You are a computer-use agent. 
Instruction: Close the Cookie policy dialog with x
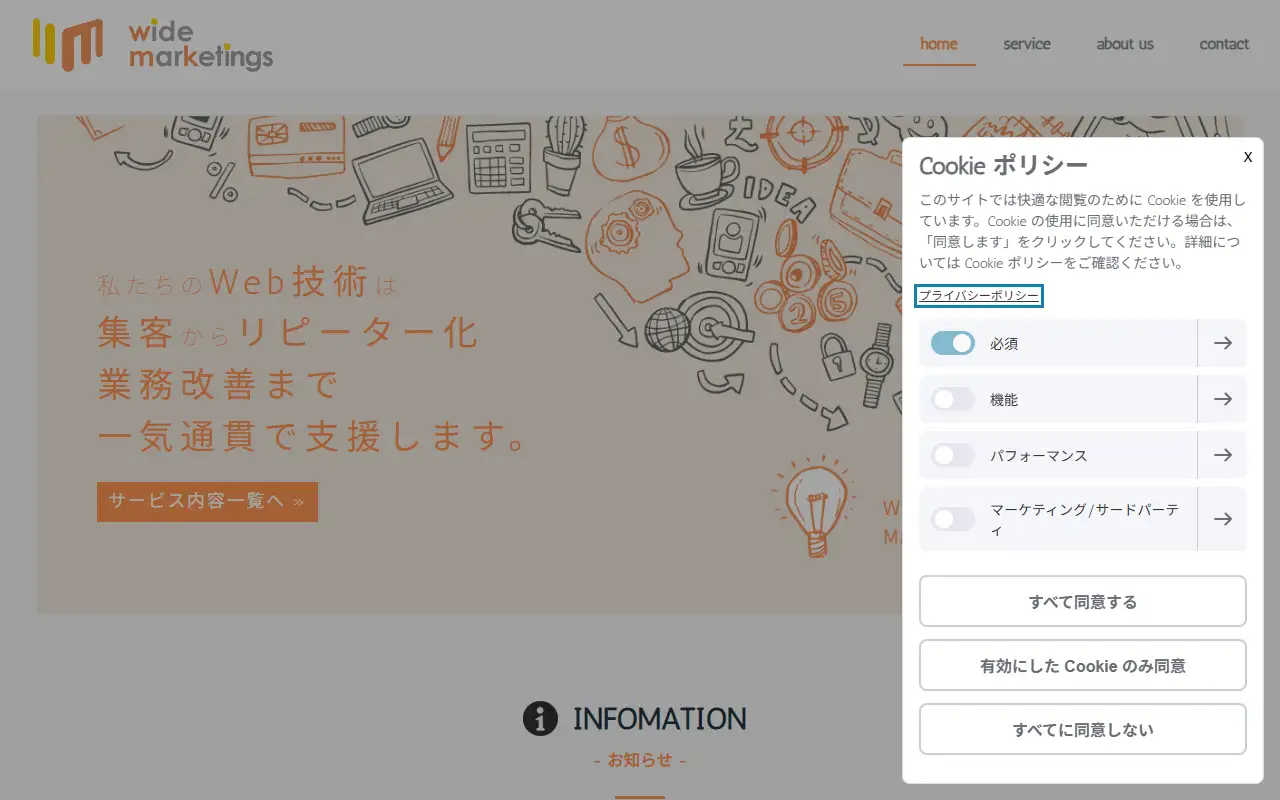pos(1248,157)
